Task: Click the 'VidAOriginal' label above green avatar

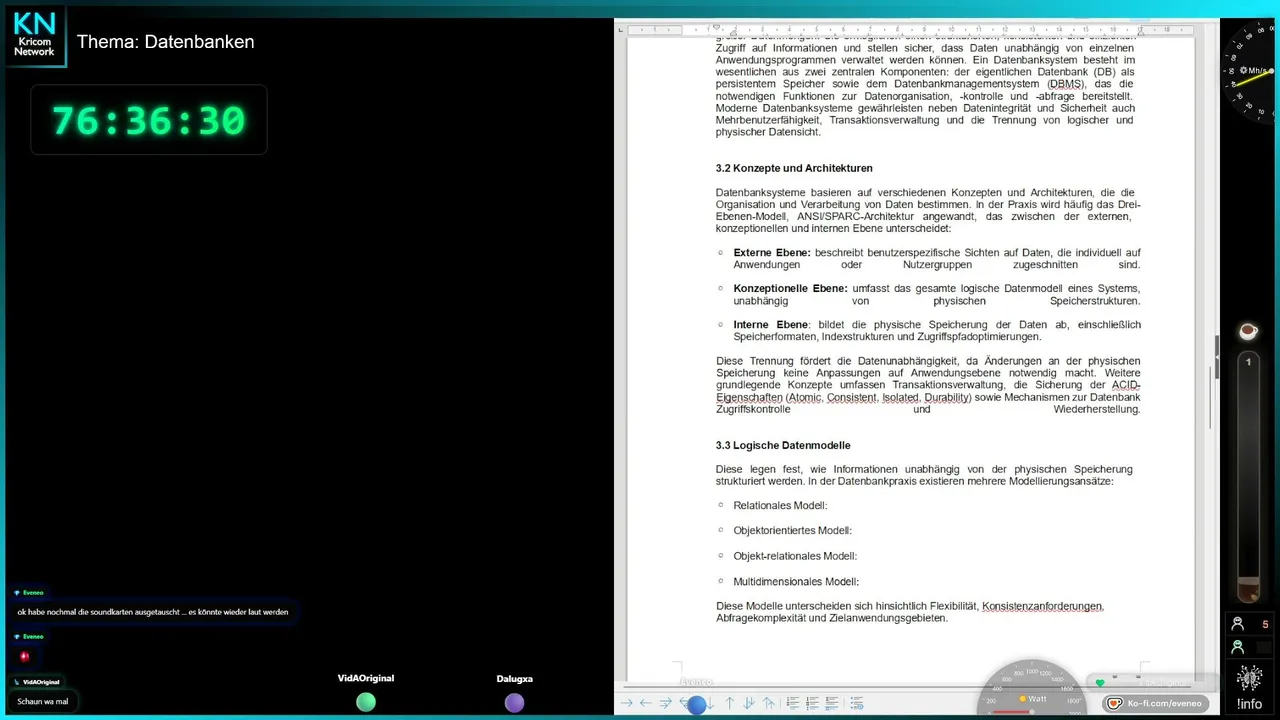Action: coord(366,678)
